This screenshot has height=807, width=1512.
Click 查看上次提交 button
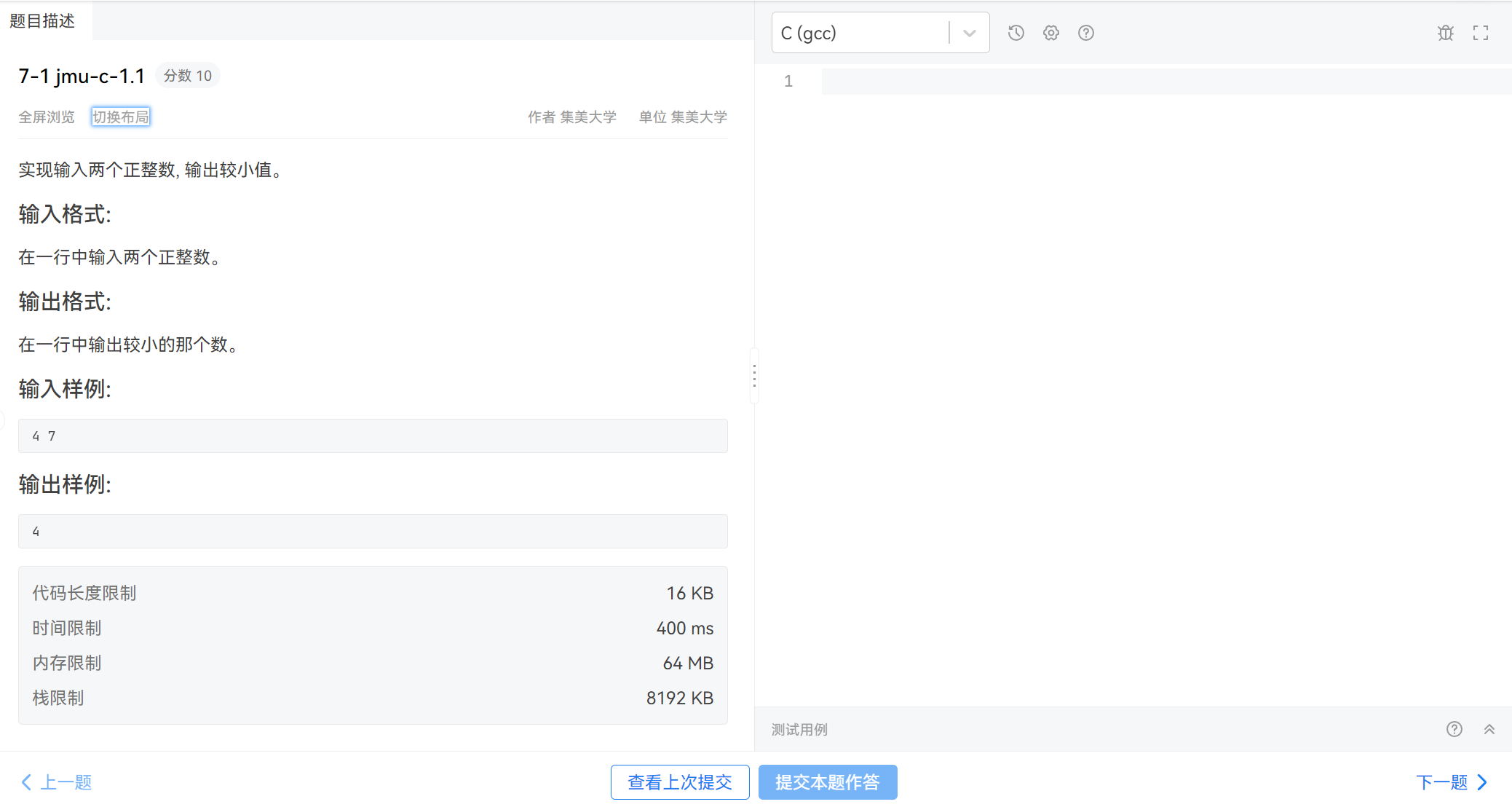pos(679,782)
